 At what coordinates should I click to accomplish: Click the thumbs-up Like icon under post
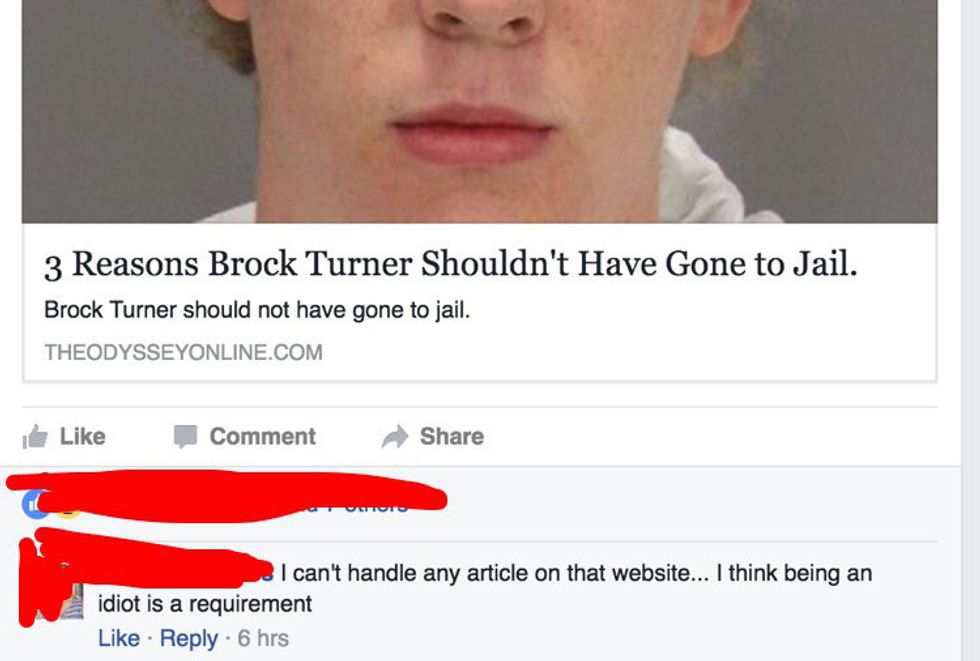point(35,437)
